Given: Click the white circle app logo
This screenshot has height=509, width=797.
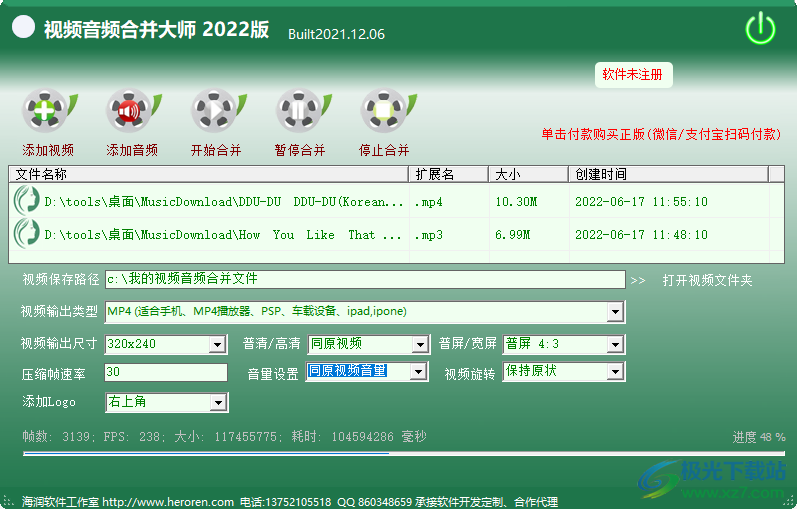Looking at the screenshot, I should (23, 26).
